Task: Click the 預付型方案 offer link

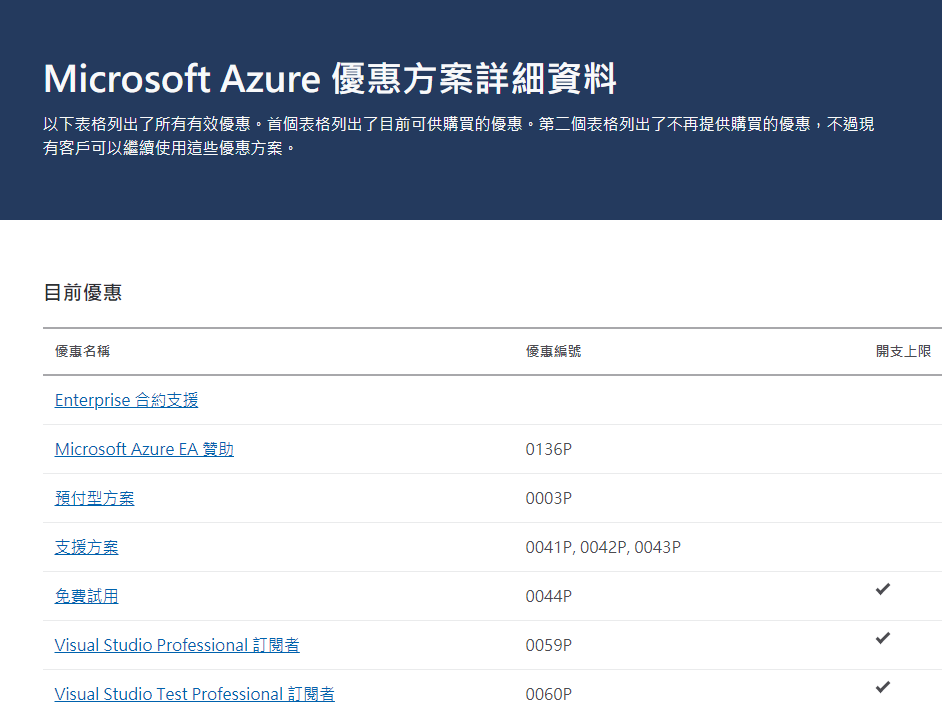Action: click(x=94, y=498)
